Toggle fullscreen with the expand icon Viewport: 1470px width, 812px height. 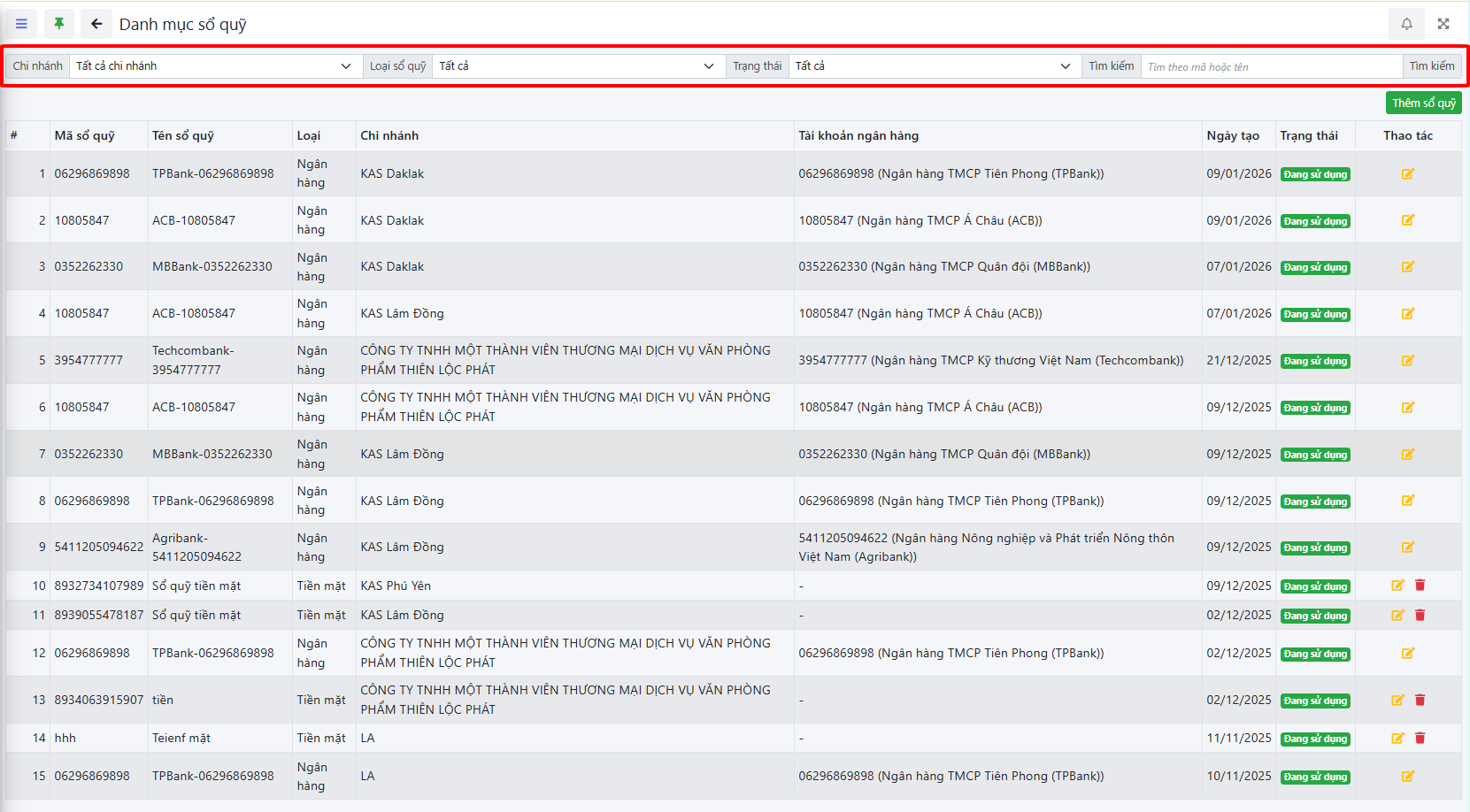pos(1443,24)
